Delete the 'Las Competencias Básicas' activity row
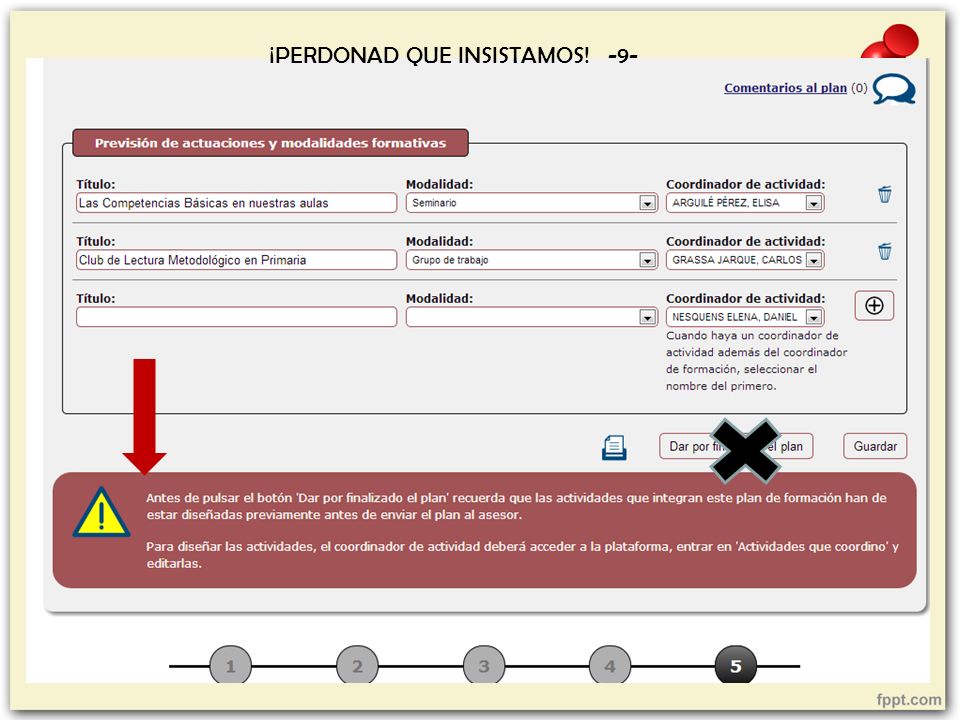Screen dimensions: 960x720 tap(885, 194)
